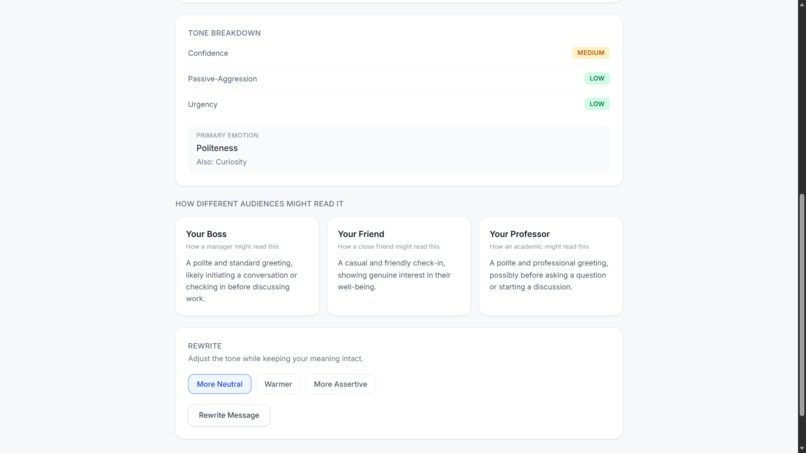
Task: Click the 'Also: Curiosity' text
Action: (x=222, y=162)
